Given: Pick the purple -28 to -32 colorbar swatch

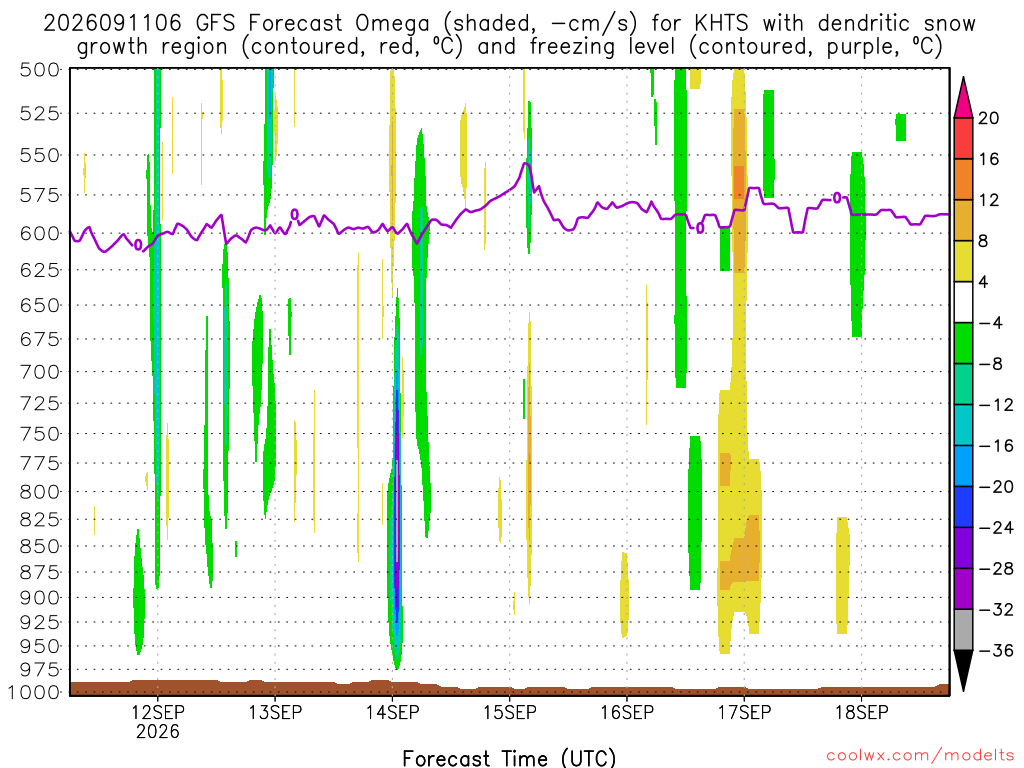Looking at the screenshot, I should pos(963,588).
